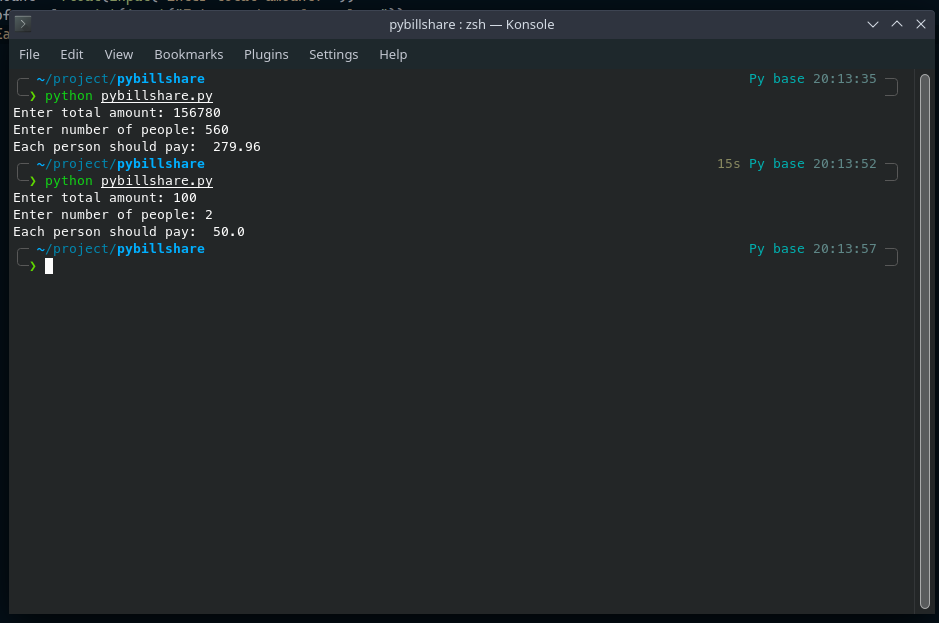Screen dimensions: 939x623
Task: Open the Edit menu
Action: [72, 55]
